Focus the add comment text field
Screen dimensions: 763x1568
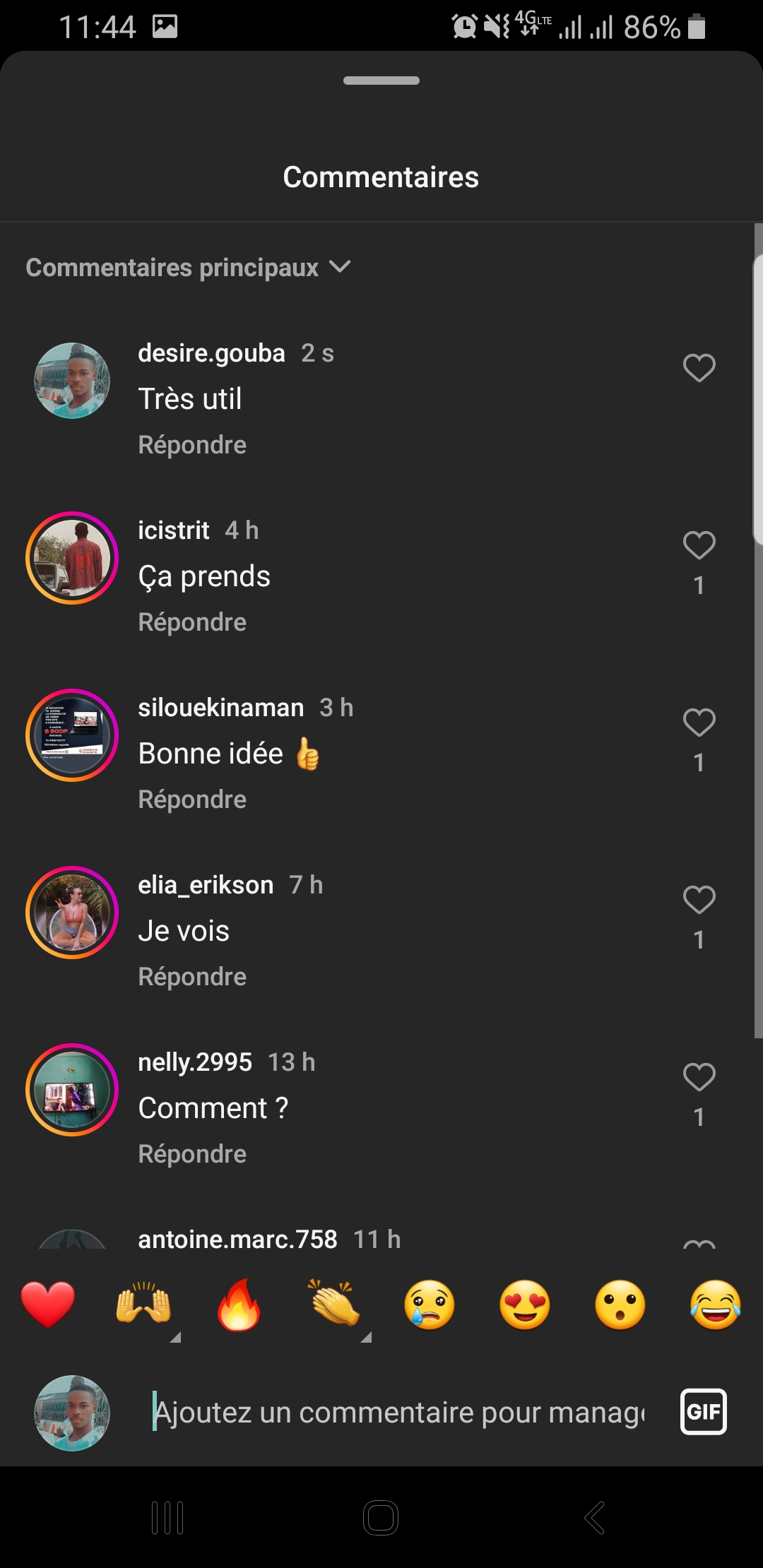[x=399, y=1413]
